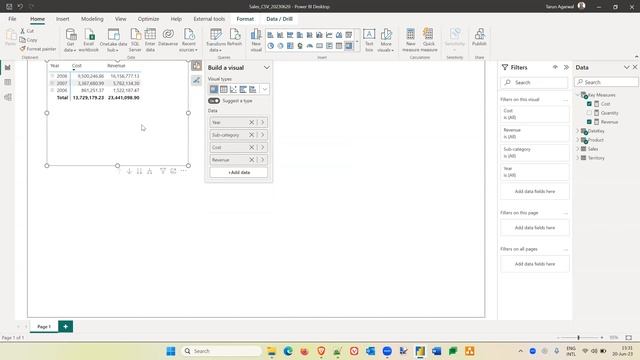Open More options ellipsis below table visual
Screen dimensions: 640x360
183,171
